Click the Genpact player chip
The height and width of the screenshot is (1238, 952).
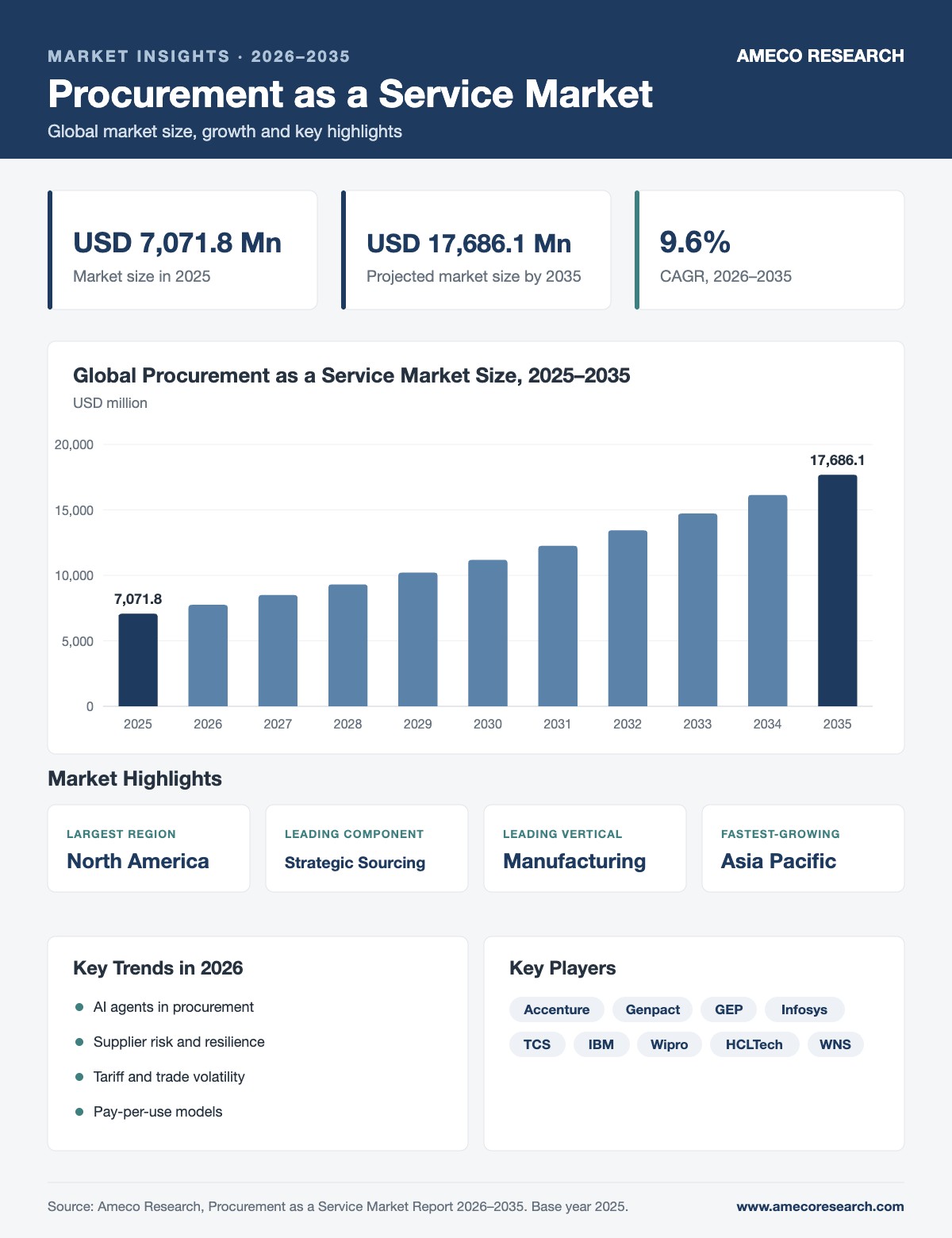click(652, 1009)
